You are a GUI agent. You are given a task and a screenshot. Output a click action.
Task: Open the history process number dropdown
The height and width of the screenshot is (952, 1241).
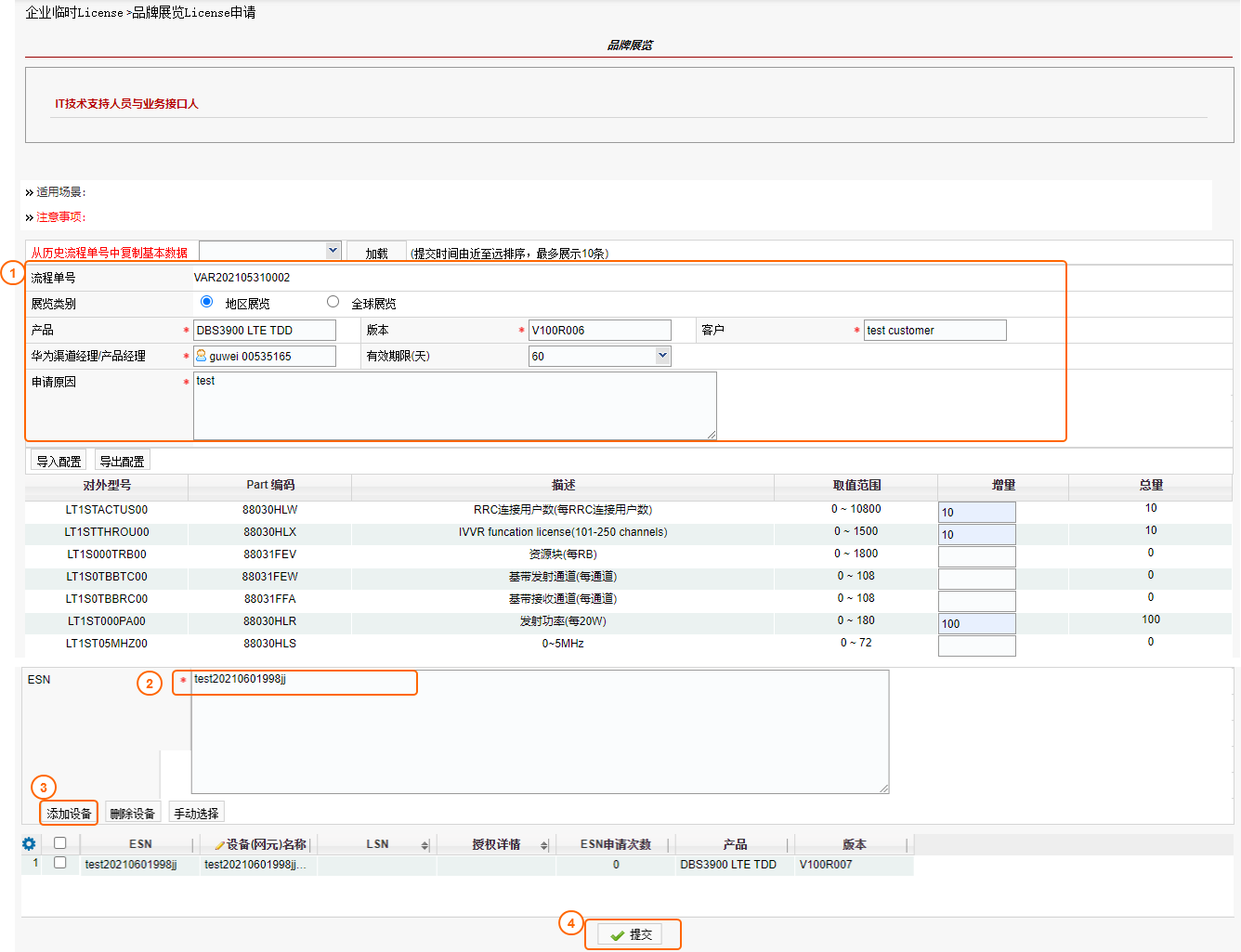coord(270,251)
